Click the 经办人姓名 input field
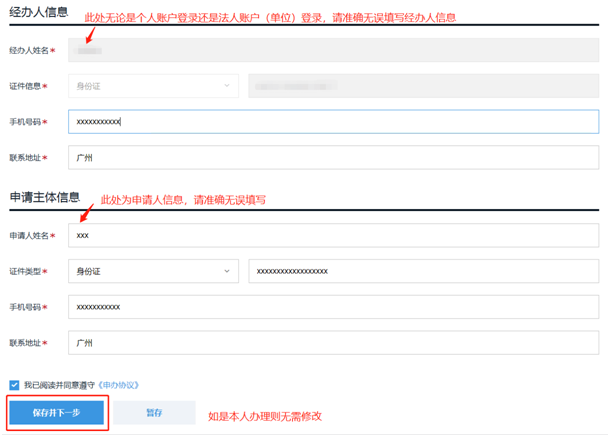 coord(333,50)
